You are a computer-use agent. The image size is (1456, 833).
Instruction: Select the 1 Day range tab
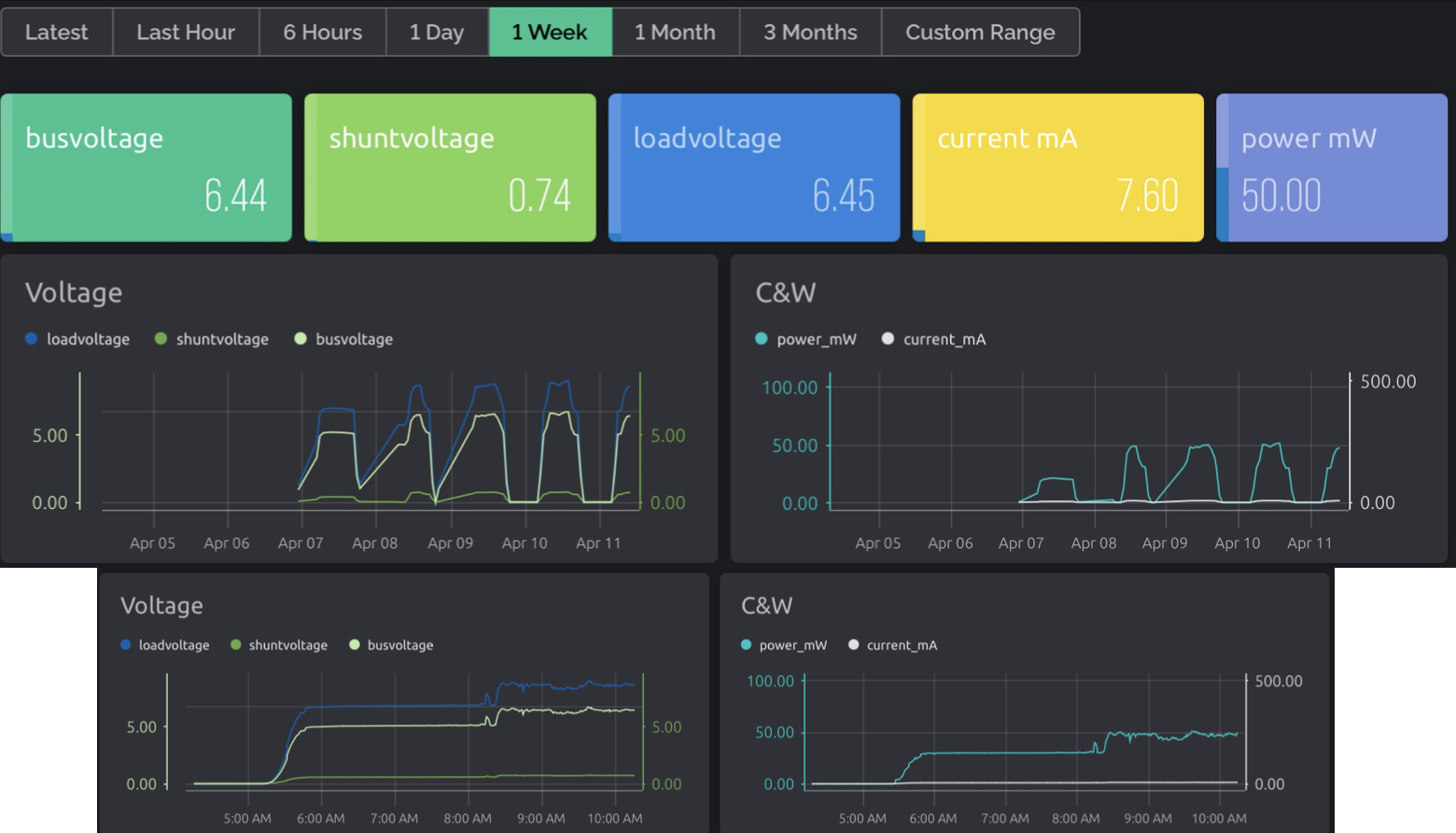point(436,33)
